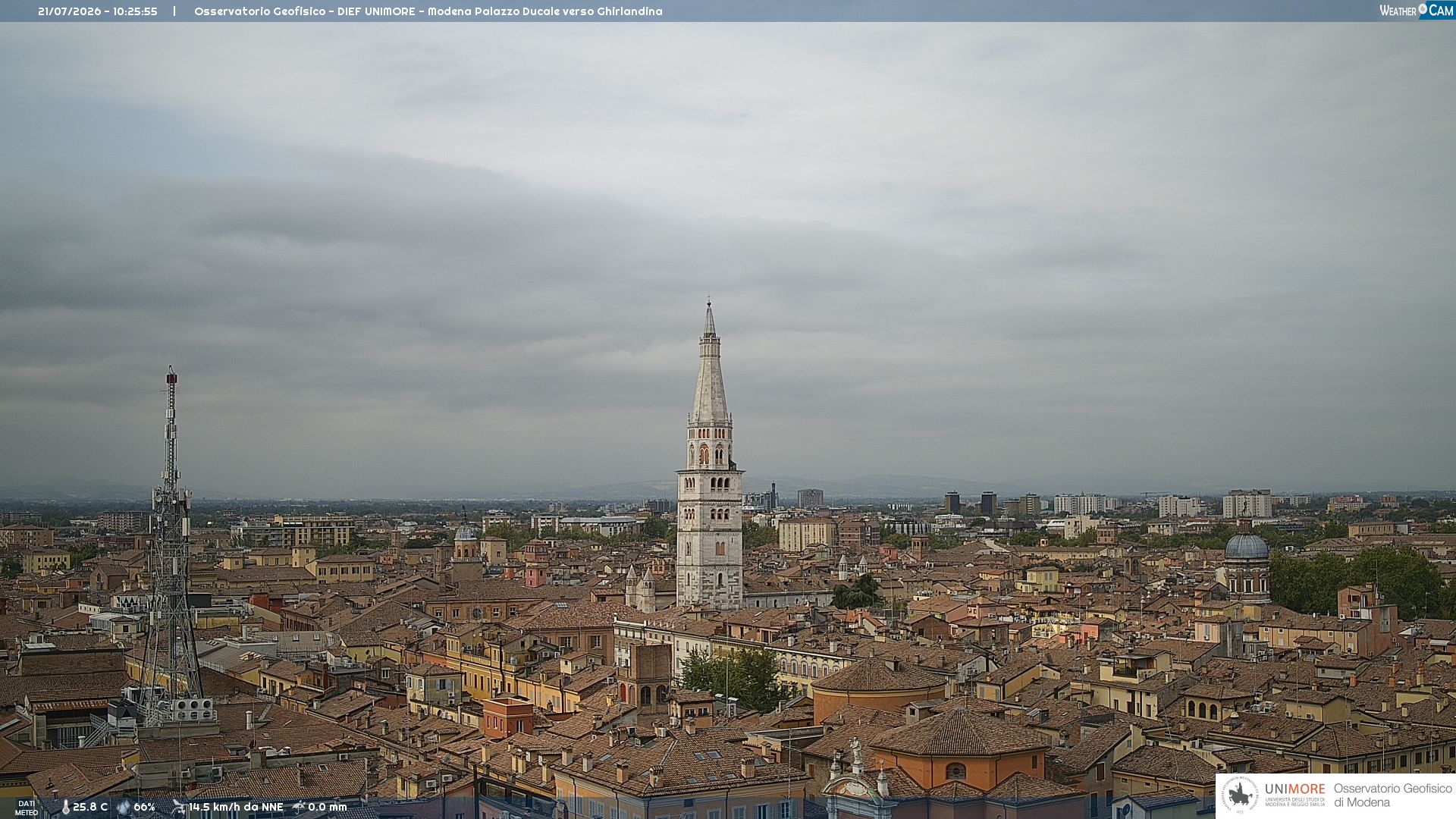Click the 25.8 C temperature reading
Viewport: 1456px width, 819px height.
pyautogui.click(x=90, y=807)
